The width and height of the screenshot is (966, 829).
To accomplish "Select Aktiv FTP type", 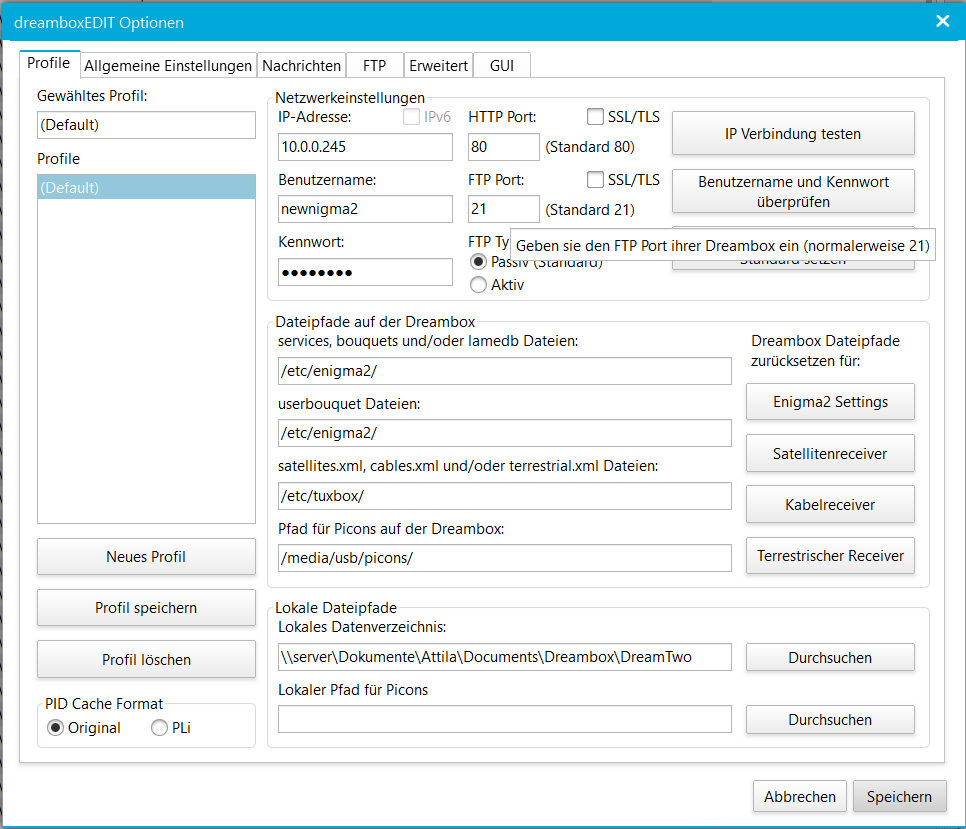I will click(479, 285).
